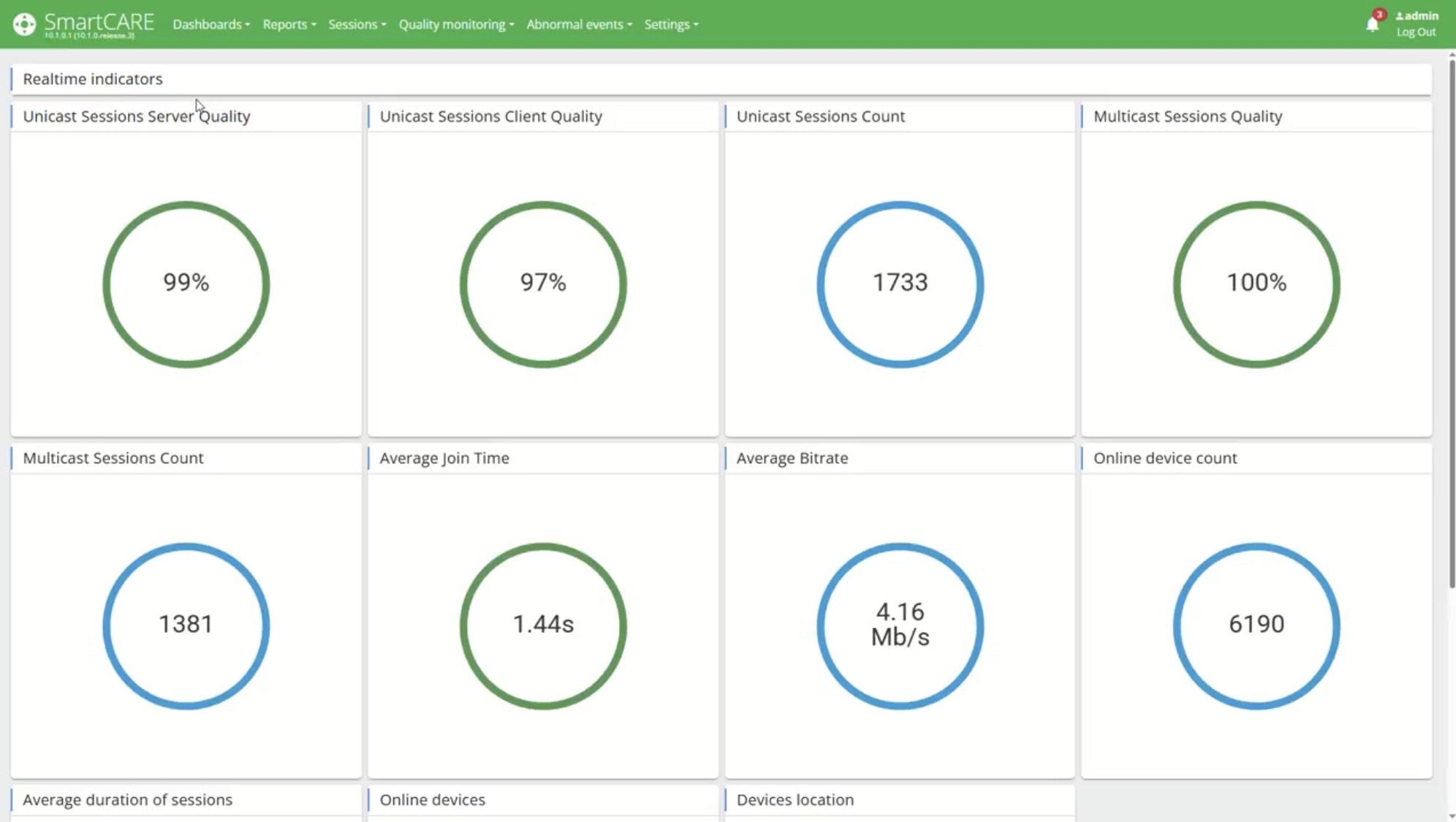Select the 1381 Multicast Sessions Count gauge

coord(186,625)
